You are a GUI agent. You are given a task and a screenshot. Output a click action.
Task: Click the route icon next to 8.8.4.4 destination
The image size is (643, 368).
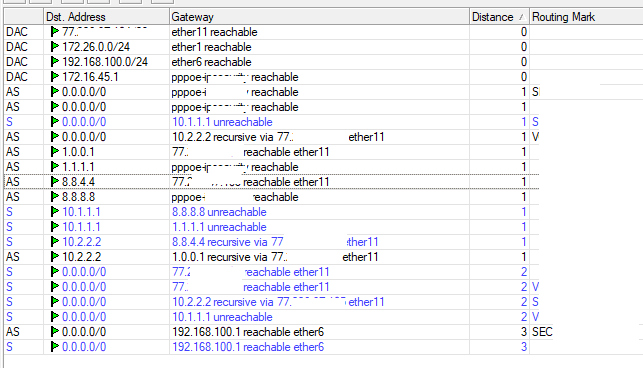point(55,182)
